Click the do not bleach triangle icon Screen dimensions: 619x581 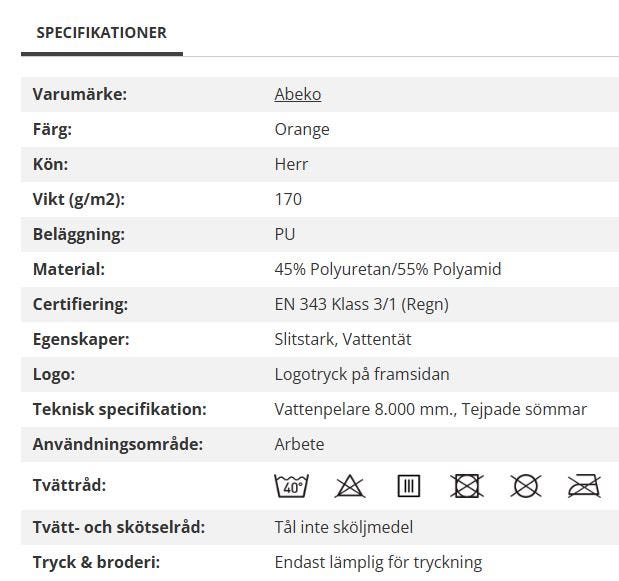(350, 487)
